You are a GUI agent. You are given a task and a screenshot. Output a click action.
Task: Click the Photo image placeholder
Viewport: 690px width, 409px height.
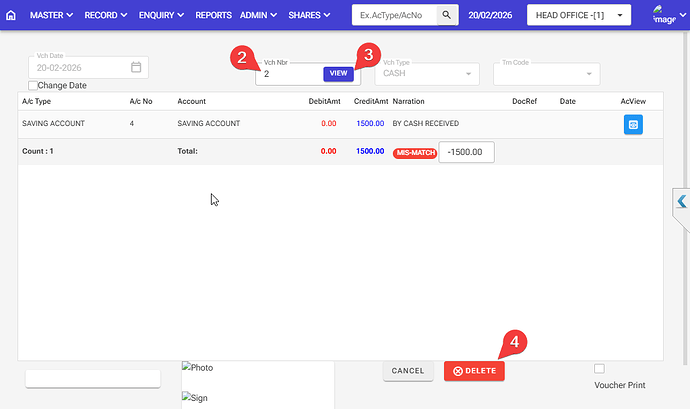[x=197, y=368]
